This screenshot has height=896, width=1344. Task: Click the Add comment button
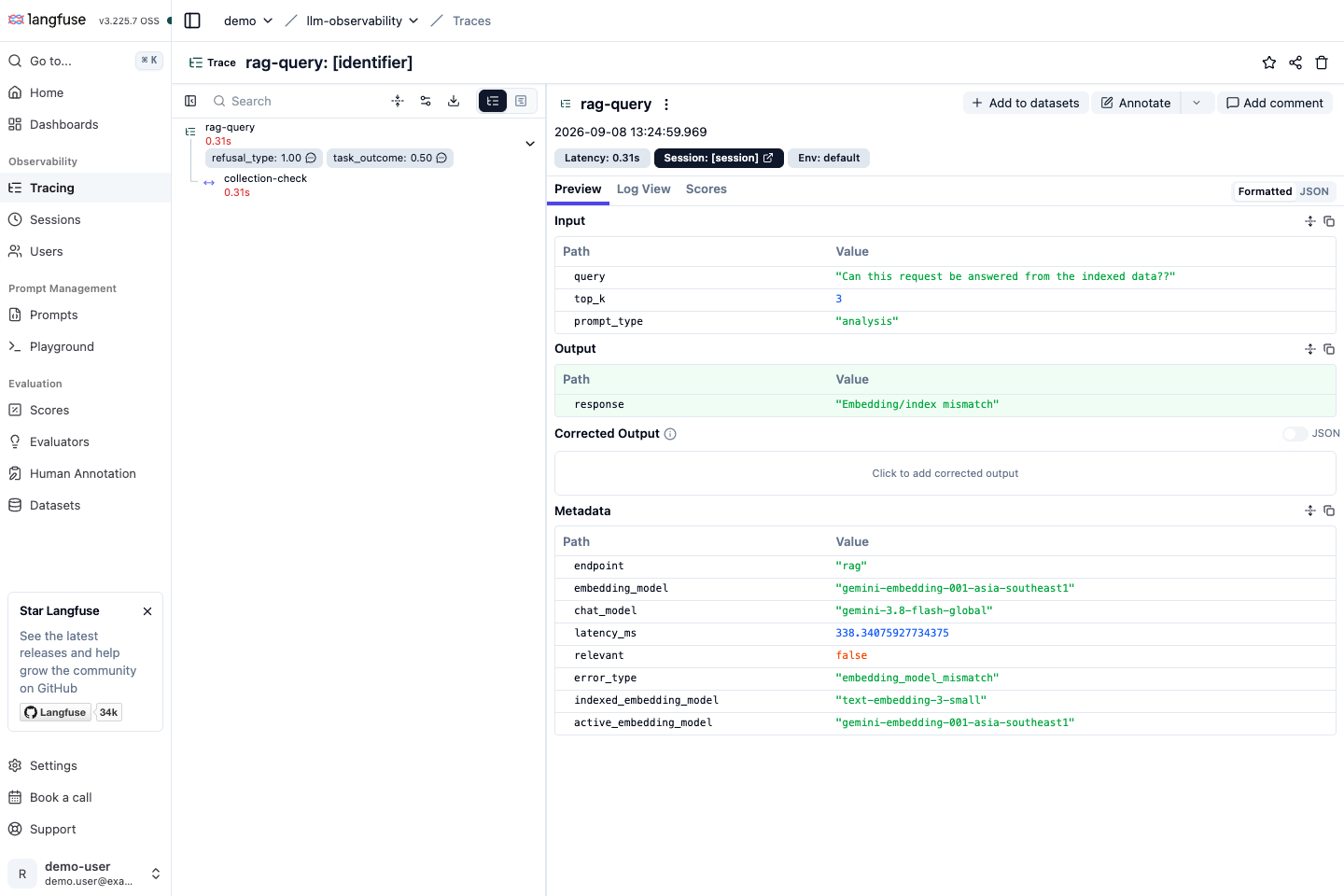pyautogui.click(x=1275, y=103)
